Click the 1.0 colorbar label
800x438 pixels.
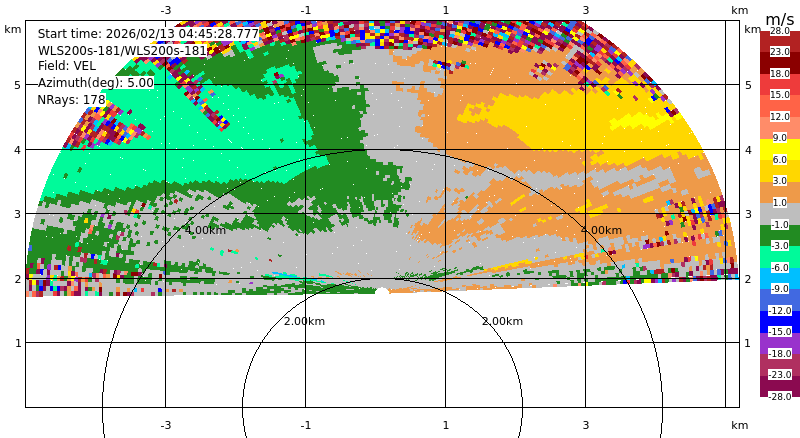pyautogui.click(x=780, y=203)
